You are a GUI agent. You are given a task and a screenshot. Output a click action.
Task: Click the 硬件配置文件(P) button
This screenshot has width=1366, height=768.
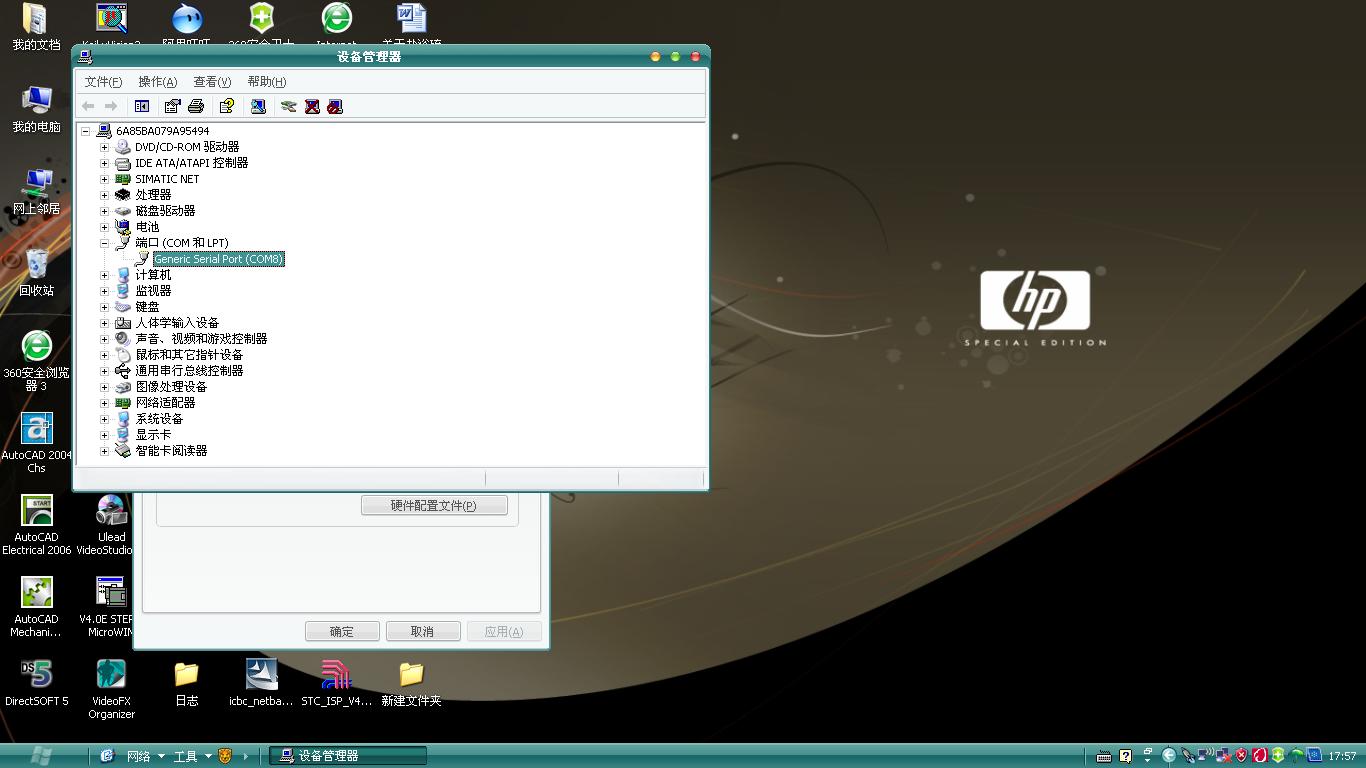434,505
